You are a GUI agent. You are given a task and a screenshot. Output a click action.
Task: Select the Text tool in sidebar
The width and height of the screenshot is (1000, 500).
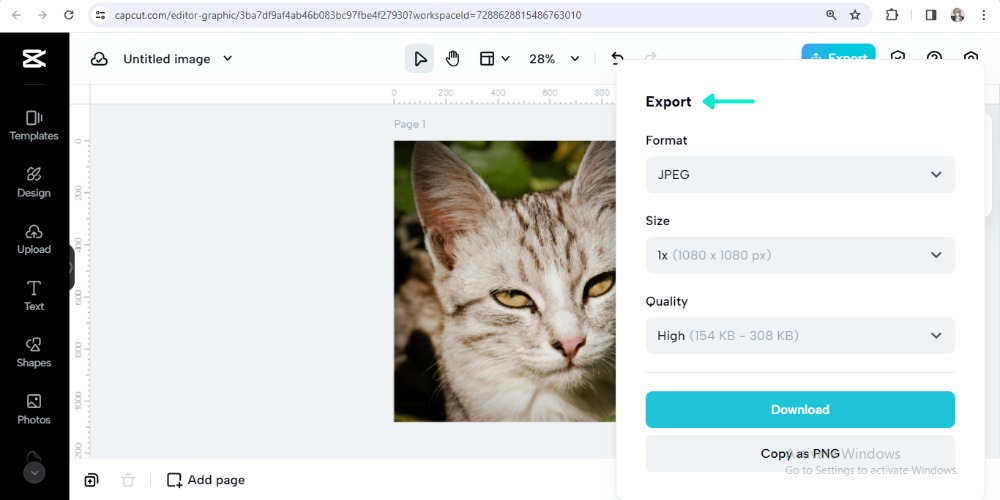point(34,296)
